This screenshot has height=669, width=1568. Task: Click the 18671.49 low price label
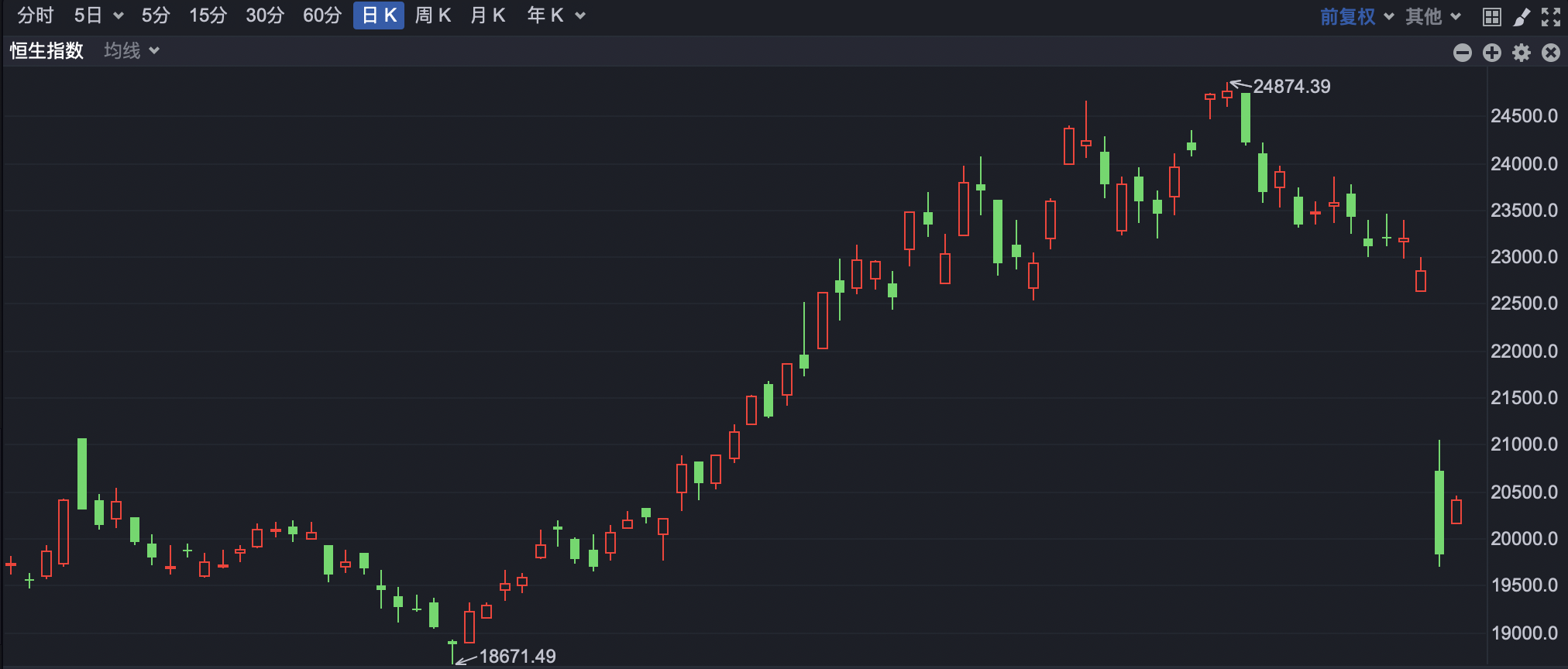[518, 657]
